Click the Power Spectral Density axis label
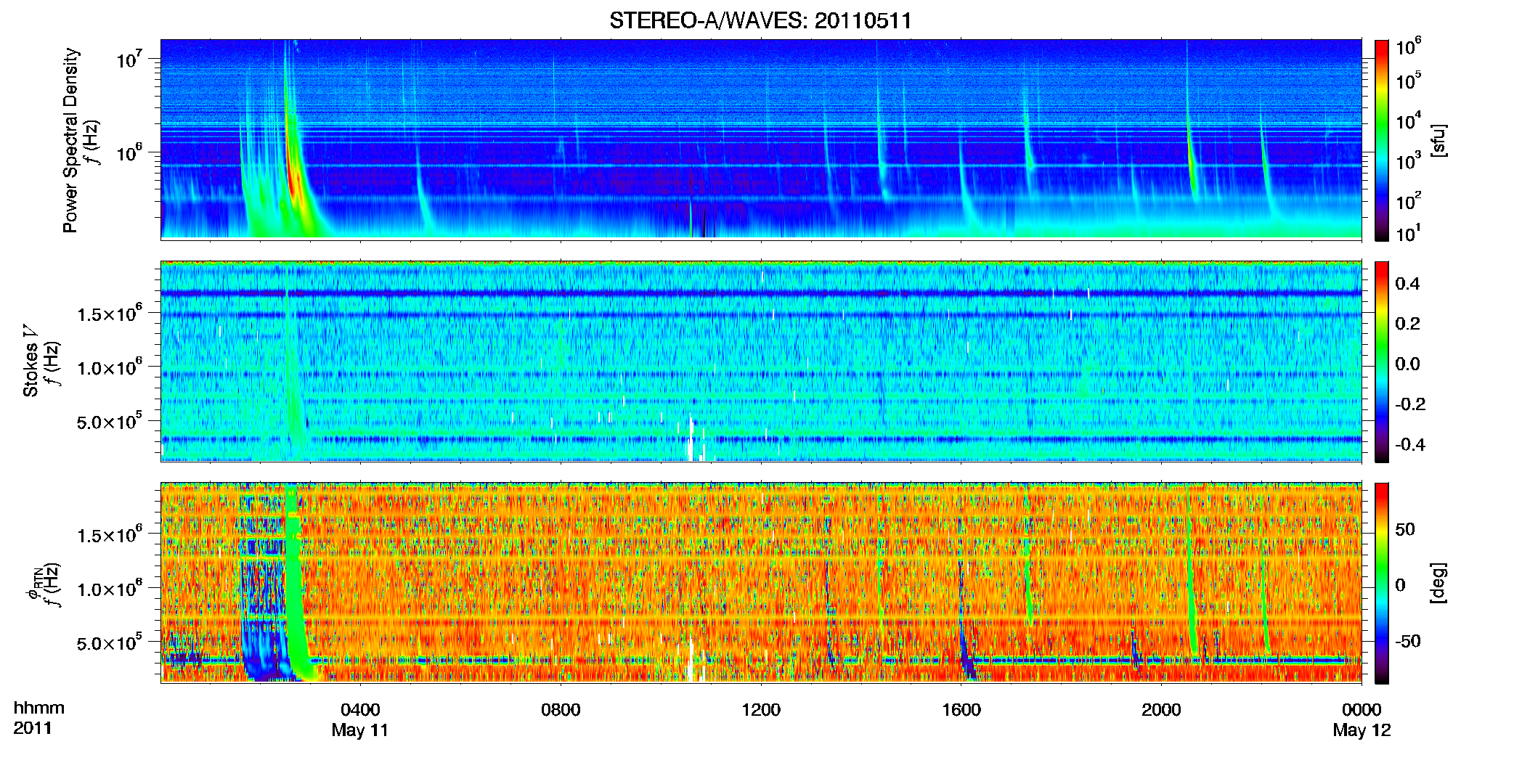 [70, 140]
